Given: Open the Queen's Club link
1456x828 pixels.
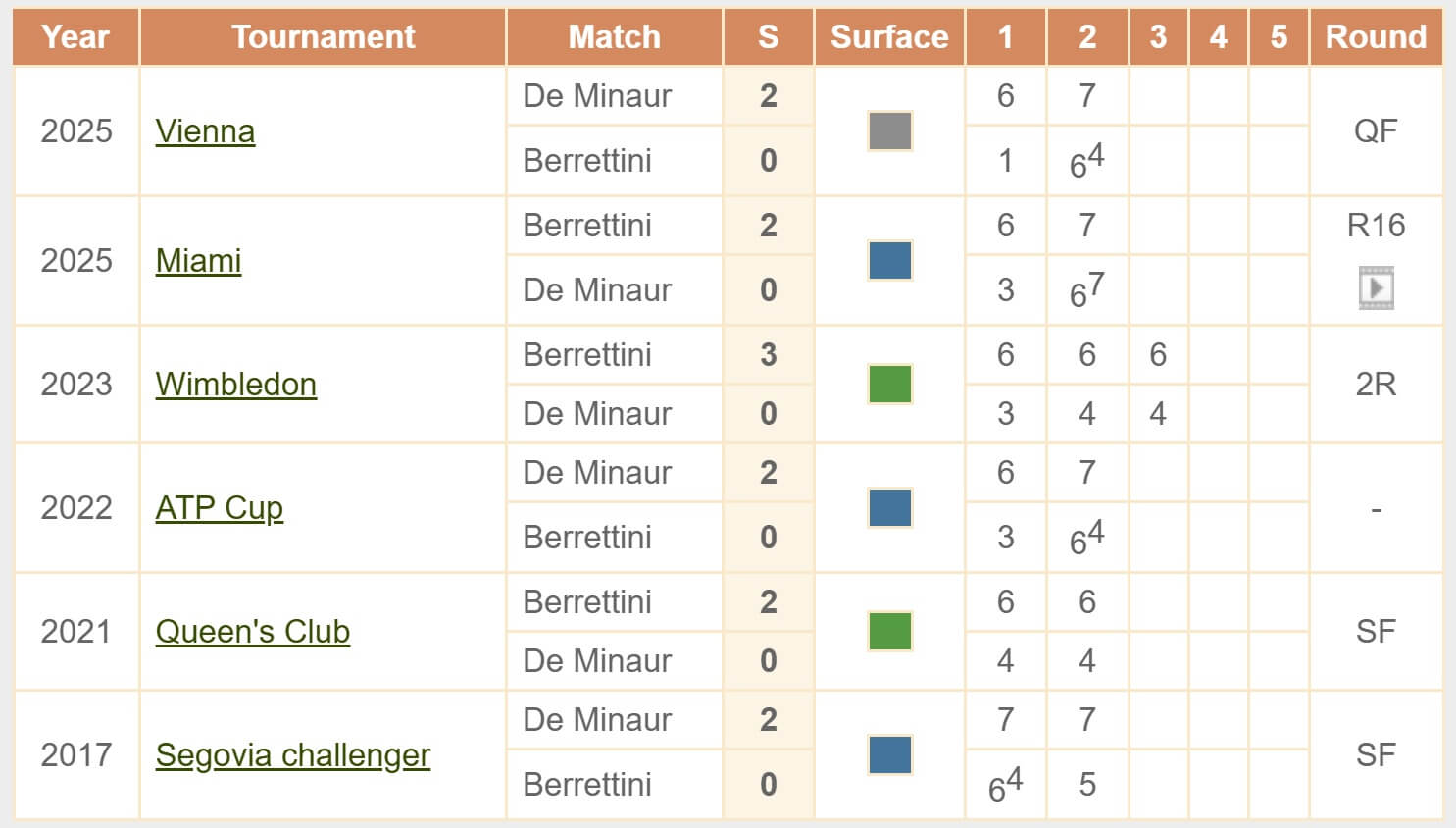Looking at the screenshot, I should click(x=252, y=633).
